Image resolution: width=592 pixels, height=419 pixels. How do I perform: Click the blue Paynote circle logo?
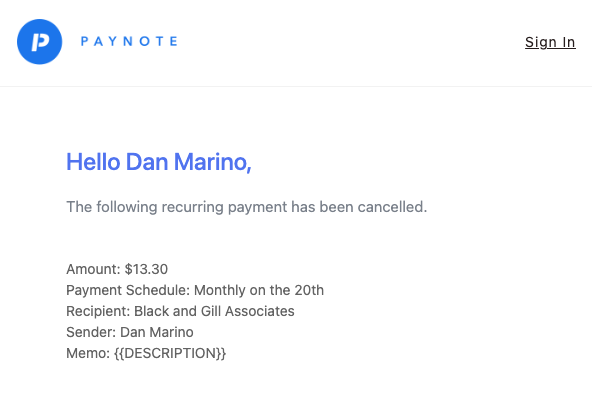40,42
